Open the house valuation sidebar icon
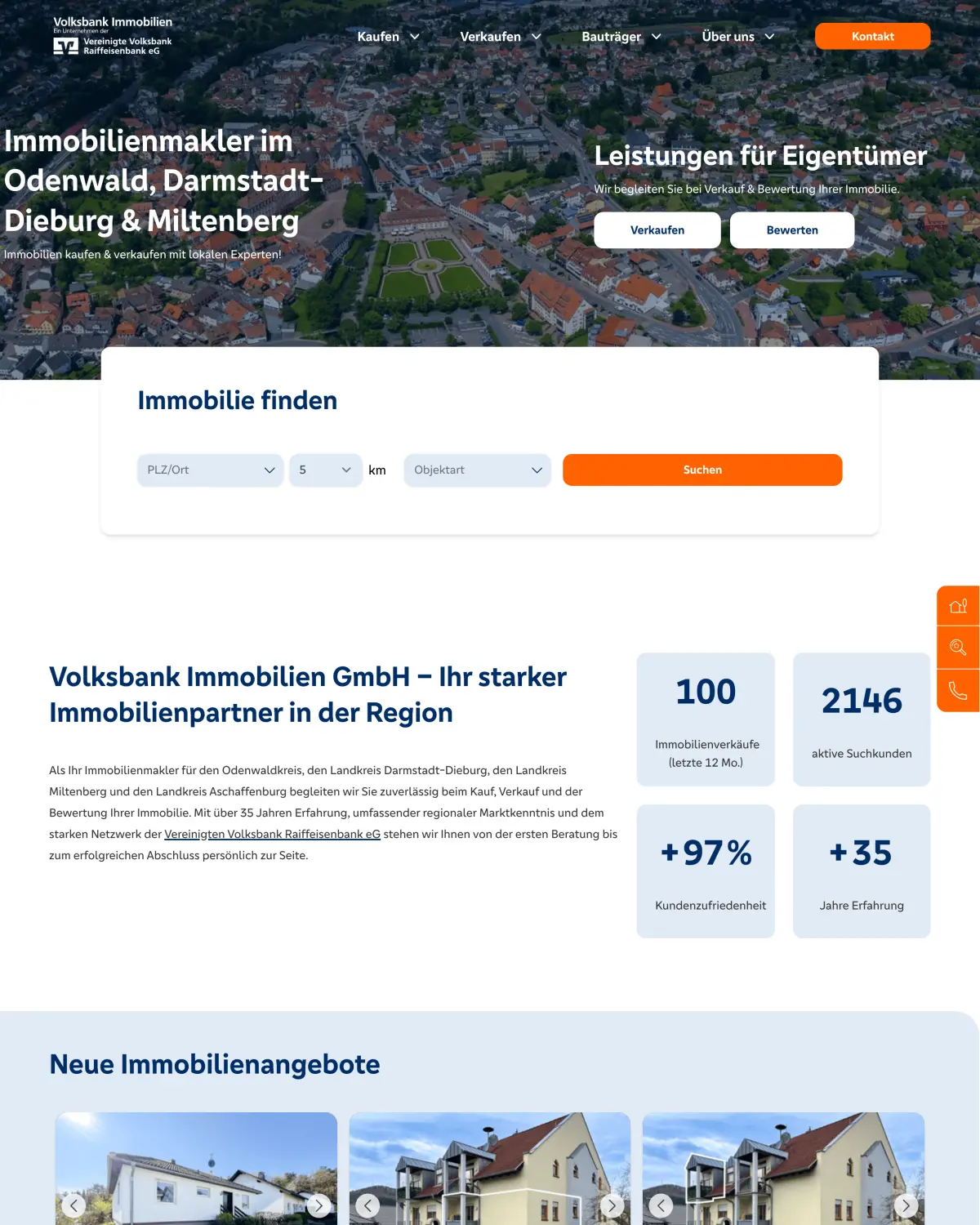The height and width of the screenshot is (1225, 980). tap(958, 606)
